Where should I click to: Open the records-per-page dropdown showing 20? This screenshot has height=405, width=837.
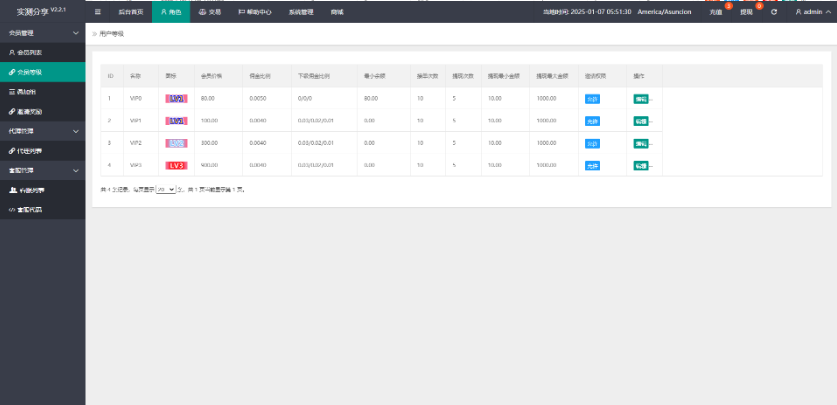tap(165, 189)
